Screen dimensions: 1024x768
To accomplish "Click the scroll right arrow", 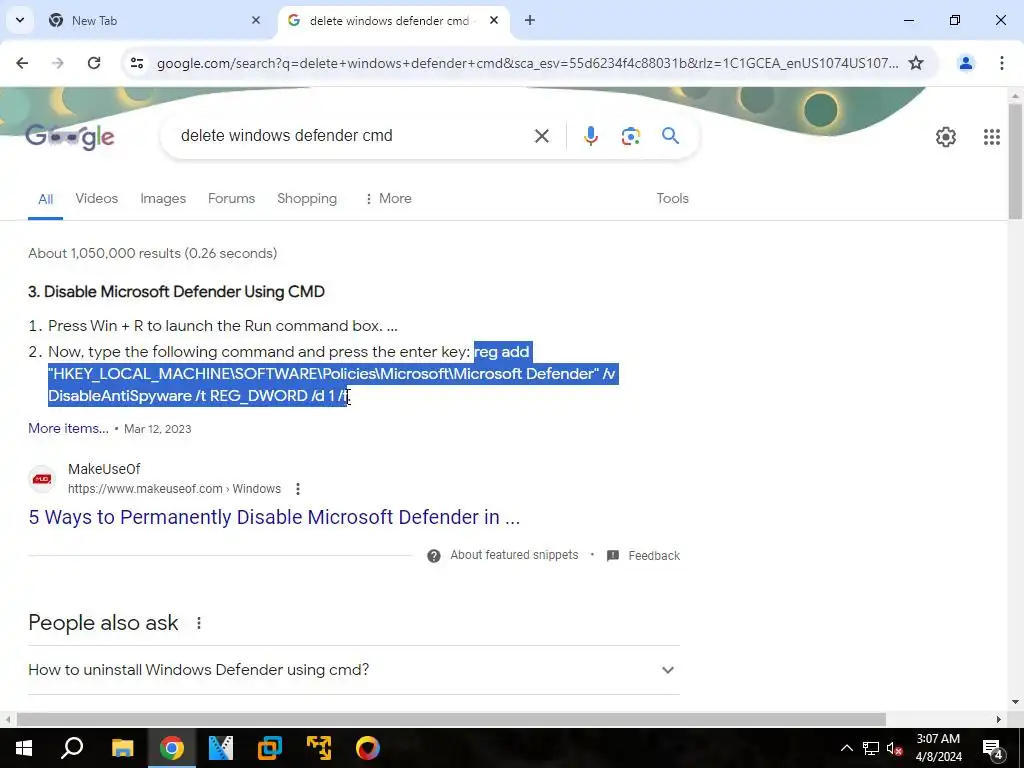I will 999,719.
